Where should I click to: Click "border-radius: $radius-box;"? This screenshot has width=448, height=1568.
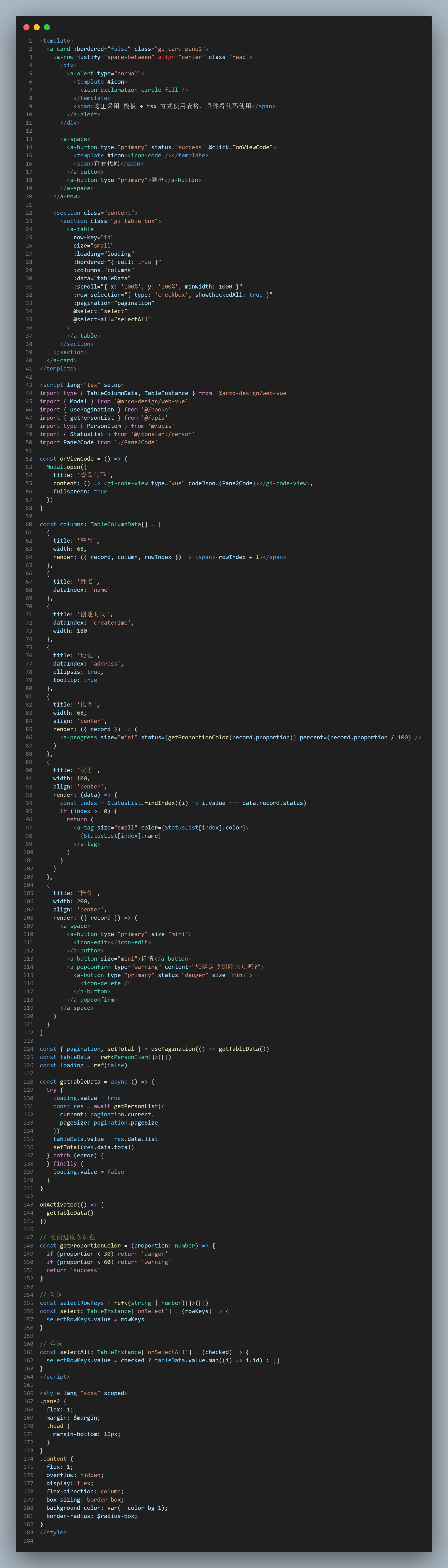[92, 1516]
